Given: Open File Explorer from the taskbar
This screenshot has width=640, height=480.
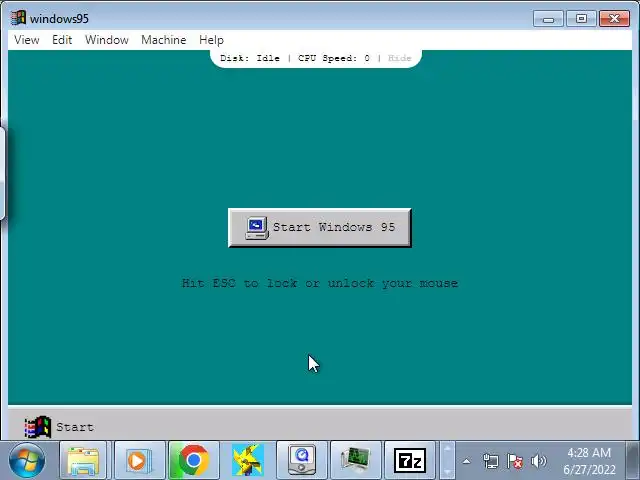Looking at the screenshot, I should coord(83,461).
